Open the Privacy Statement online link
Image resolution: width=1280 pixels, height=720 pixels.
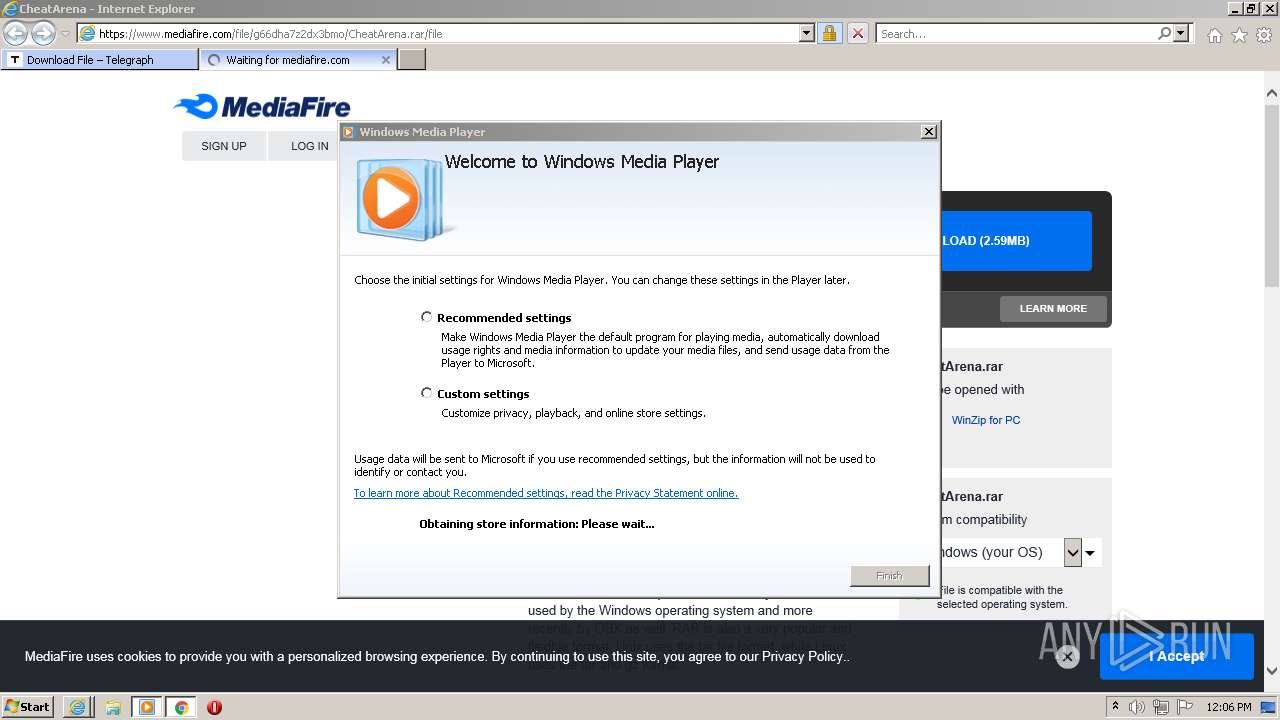pos(546,493)
